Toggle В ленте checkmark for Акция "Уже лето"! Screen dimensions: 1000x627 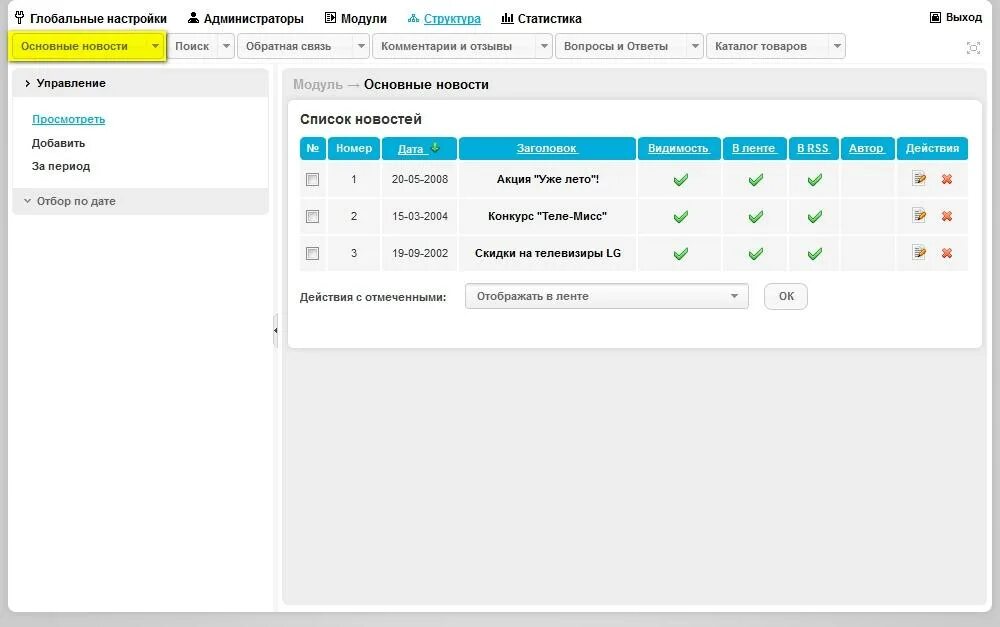(x=756, y=180)
